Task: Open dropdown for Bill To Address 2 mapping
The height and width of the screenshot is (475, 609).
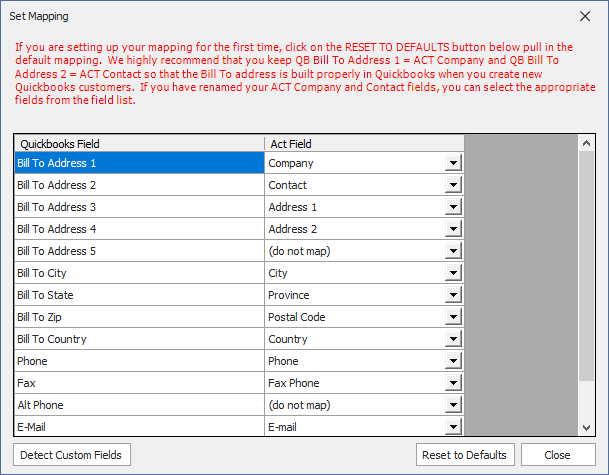Action: pyautogui.click(x=453, y=185)
